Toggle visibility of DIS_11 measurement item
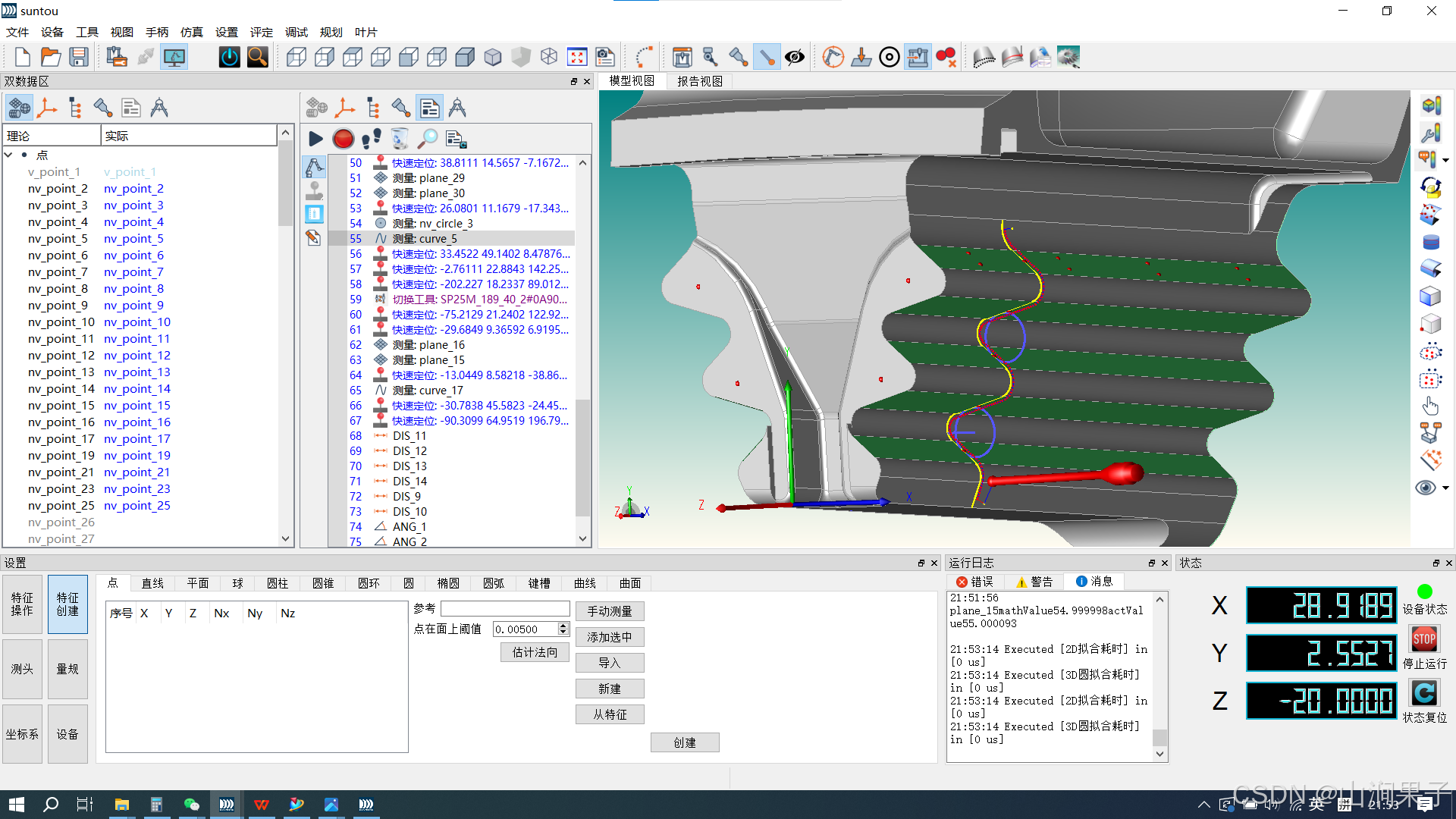 (382, 436)
